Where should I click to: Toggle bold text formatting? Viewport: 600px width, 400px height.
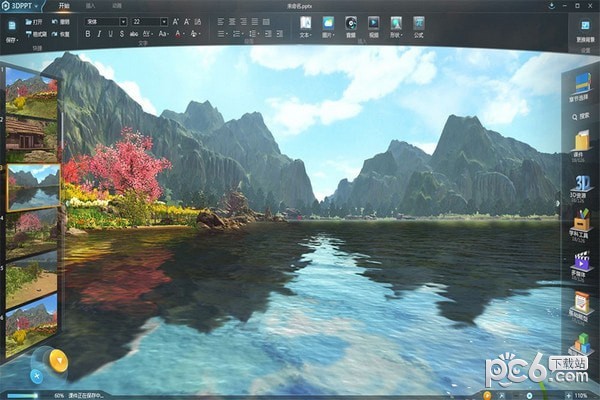click(x=88, y=33)
